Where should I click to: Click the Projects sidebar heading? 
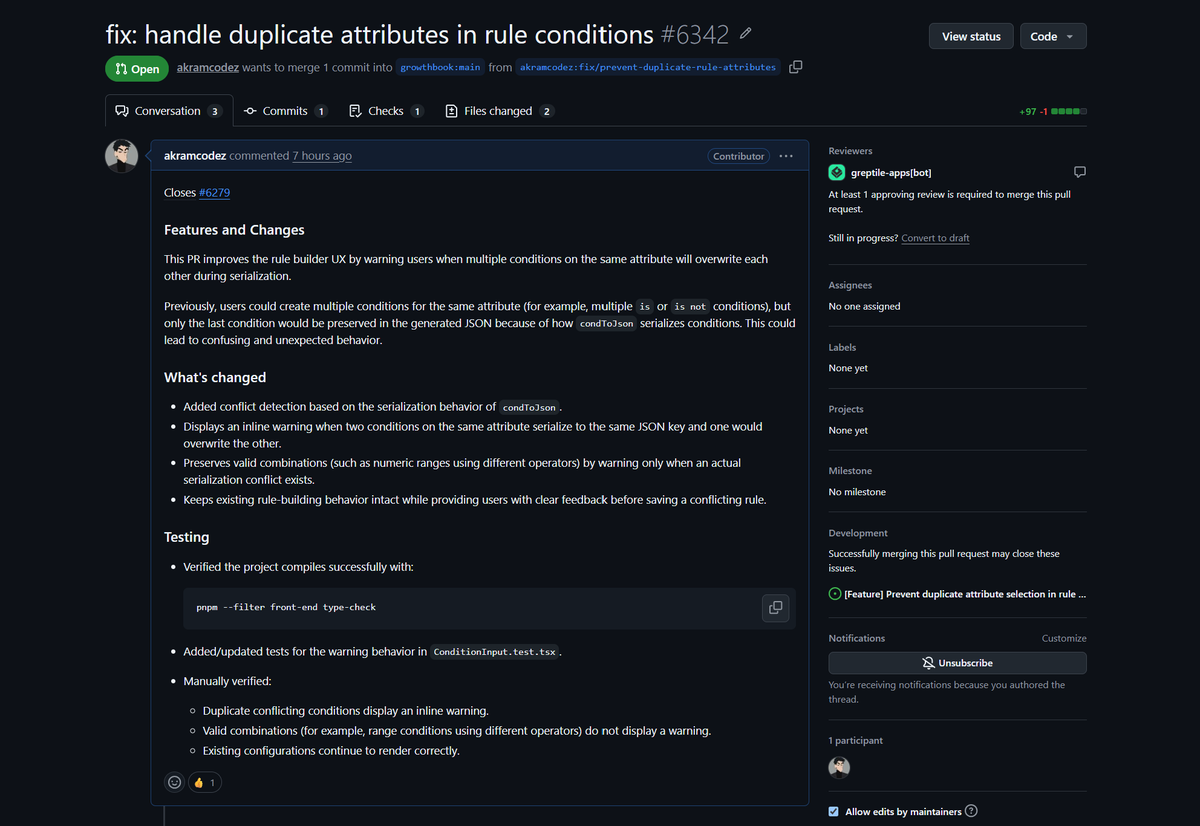(846, 409)
